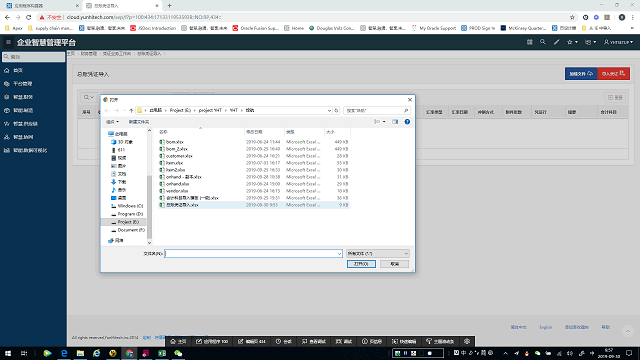Select item2.xlsx in the file list
This screenshot has width=640, height=360.
pyautogui.click(x=176, y=170)
